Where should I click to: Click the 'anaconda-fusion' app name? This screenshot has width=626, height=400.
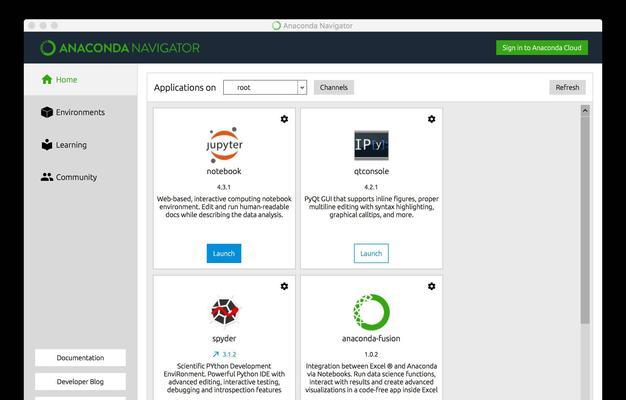click(x=371, y=339)
